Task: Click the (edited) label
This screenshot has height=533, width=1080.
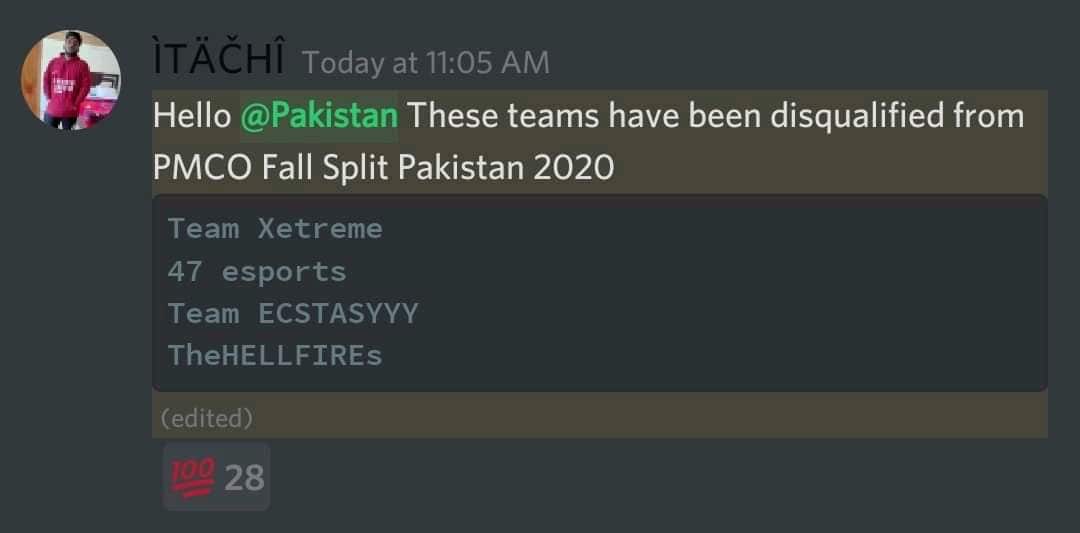Action: coord(207,418)
